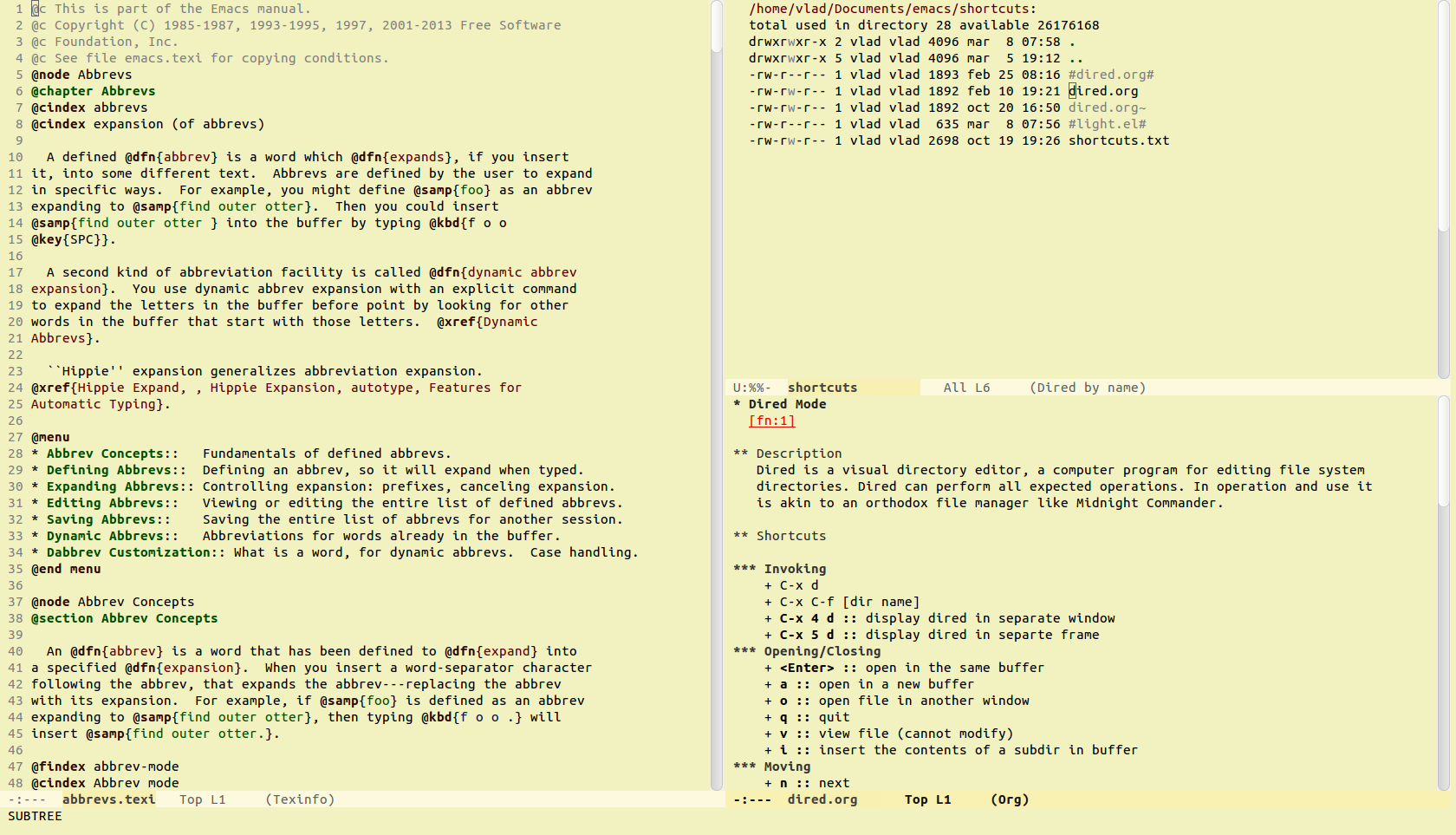The image size is (1456, 835).
Task: Toggle read-only status 'U:%%-' in shortcuts mode line
Action: coord(751,388)
